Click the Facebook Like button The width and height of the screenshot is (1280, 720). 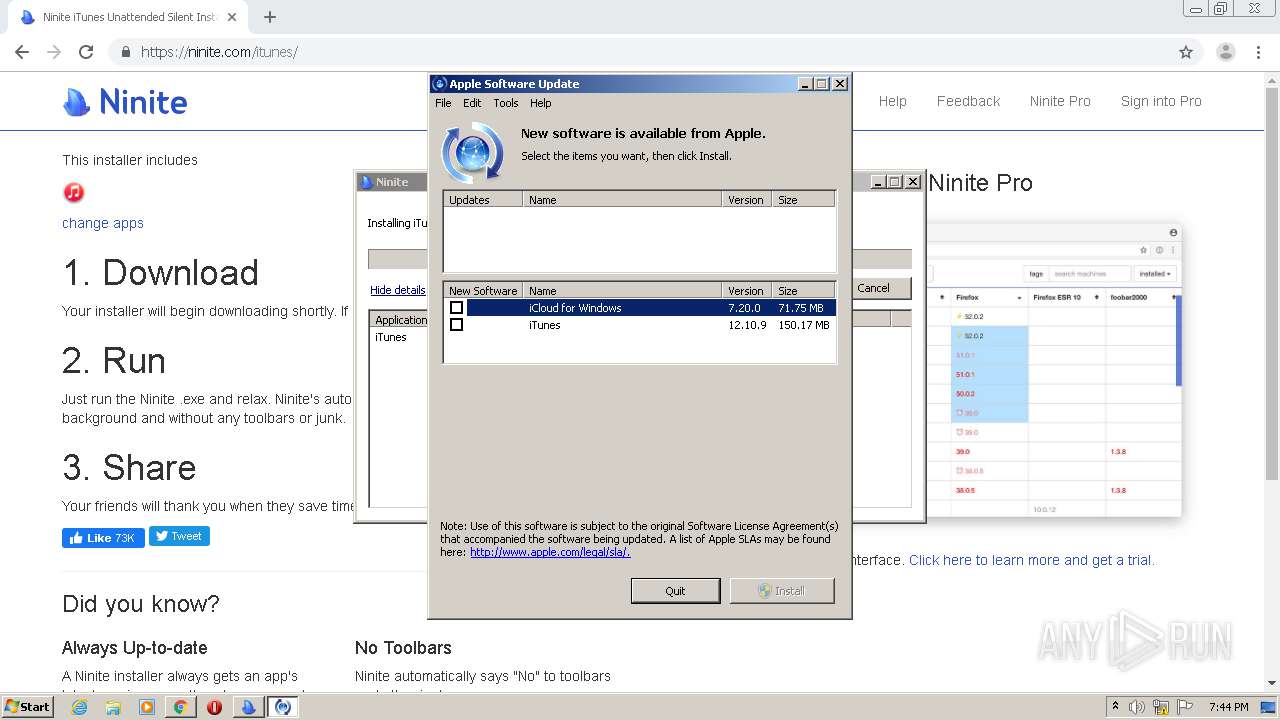pos(103,537)
